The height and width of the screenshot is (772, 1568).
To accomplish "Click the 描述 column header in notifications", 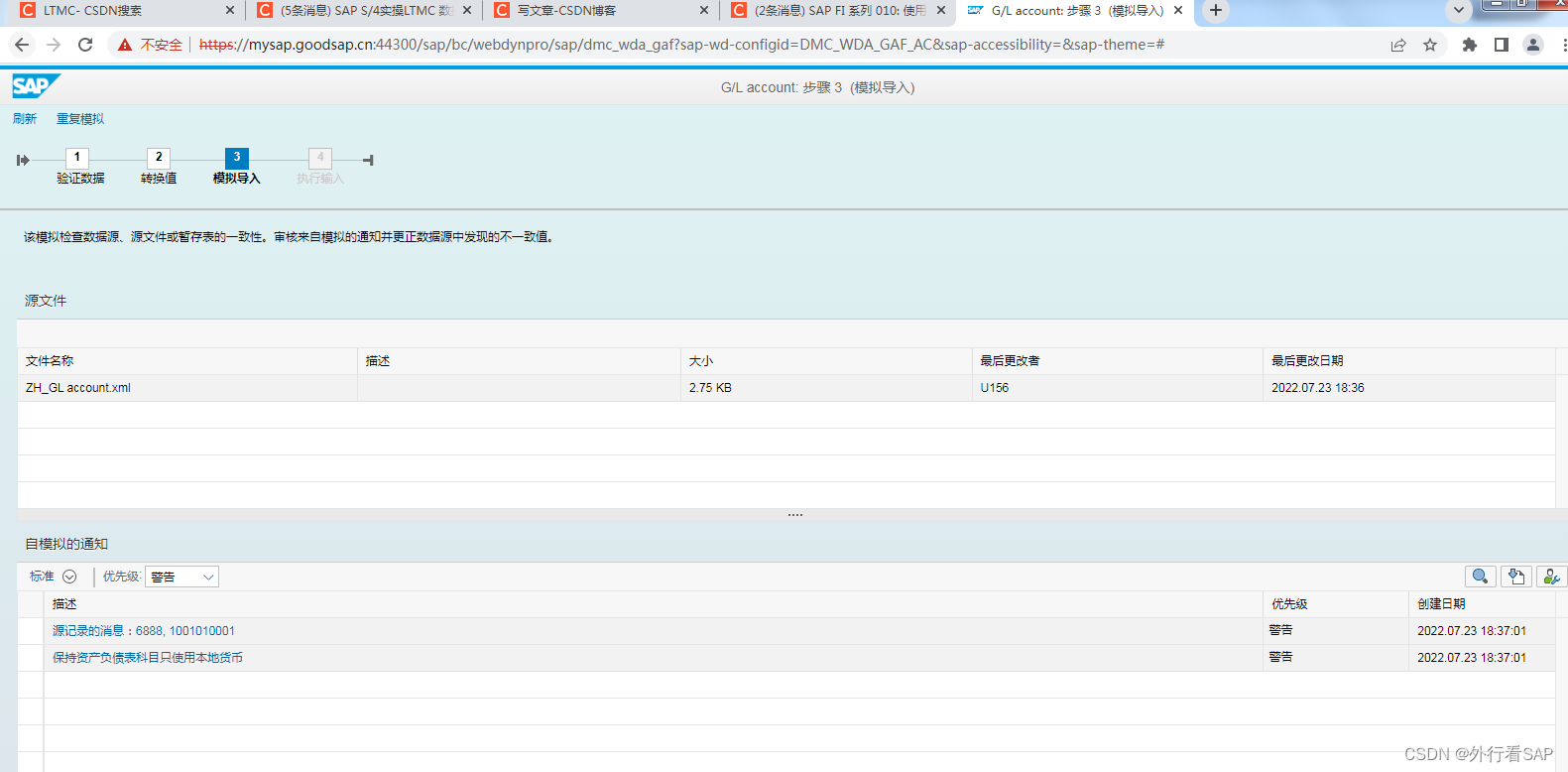I will pos(654,604).
